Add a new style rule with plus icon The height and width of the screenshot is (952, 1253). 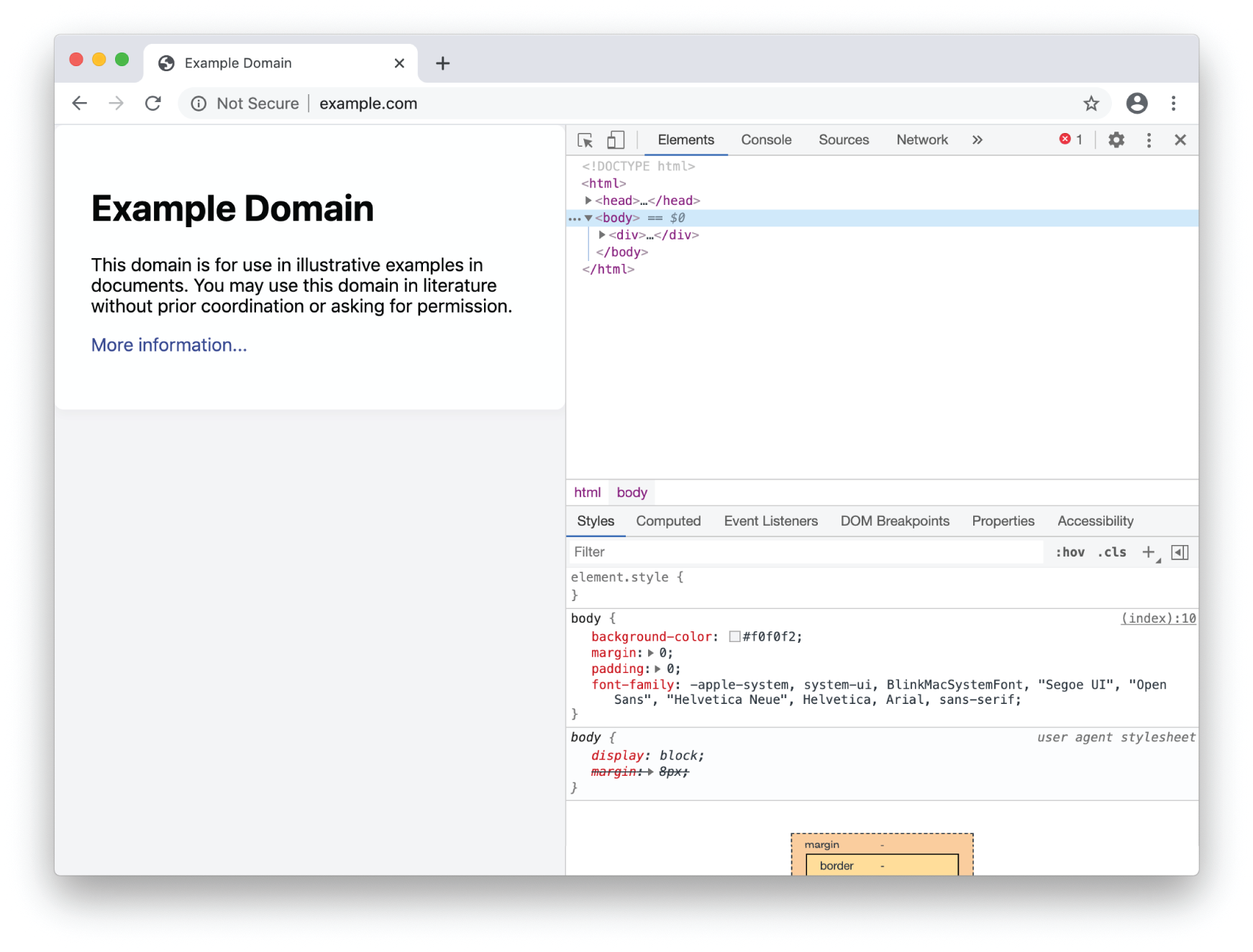(x=1148, y=551)
